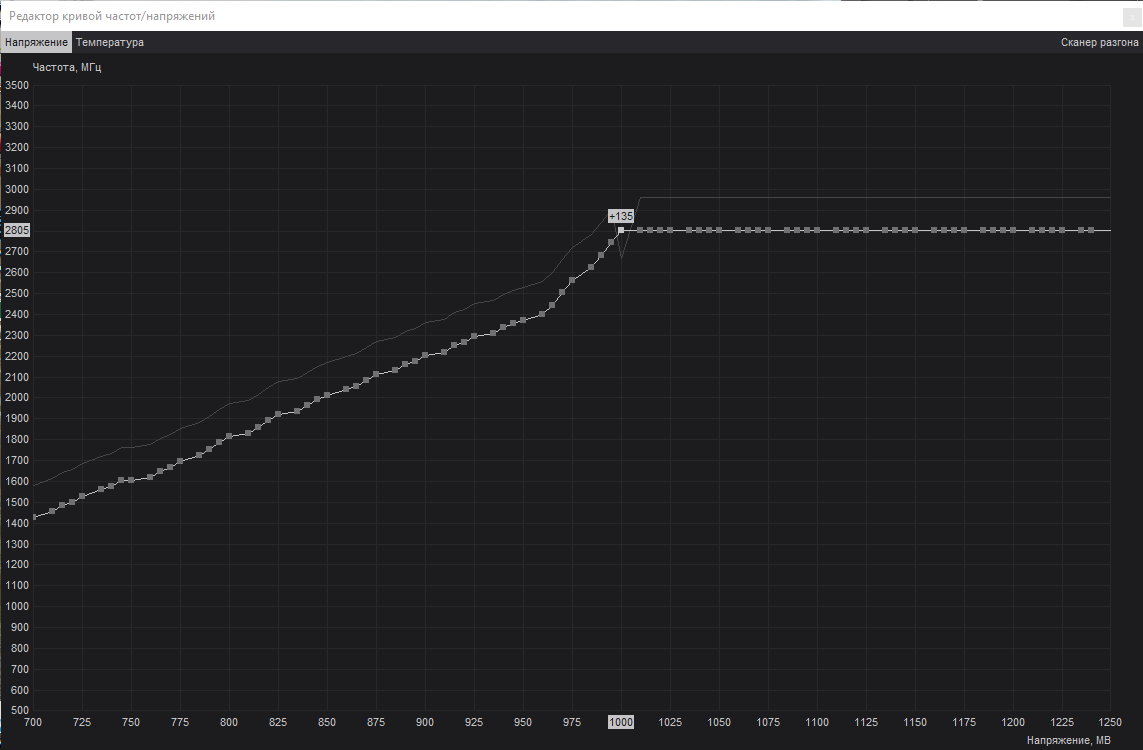Select the last curve point on the flat line
The image size is (1143, 750).
(1091, 230)
